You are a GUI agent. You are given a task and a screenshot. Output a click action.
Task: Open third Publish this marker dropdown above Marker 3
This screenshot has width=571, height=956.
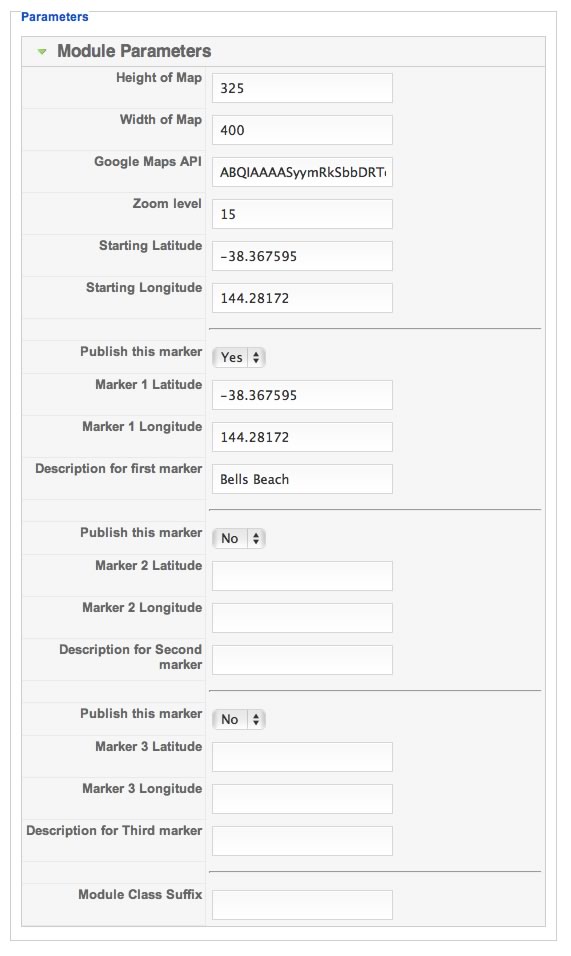click(x=239, y=719)
